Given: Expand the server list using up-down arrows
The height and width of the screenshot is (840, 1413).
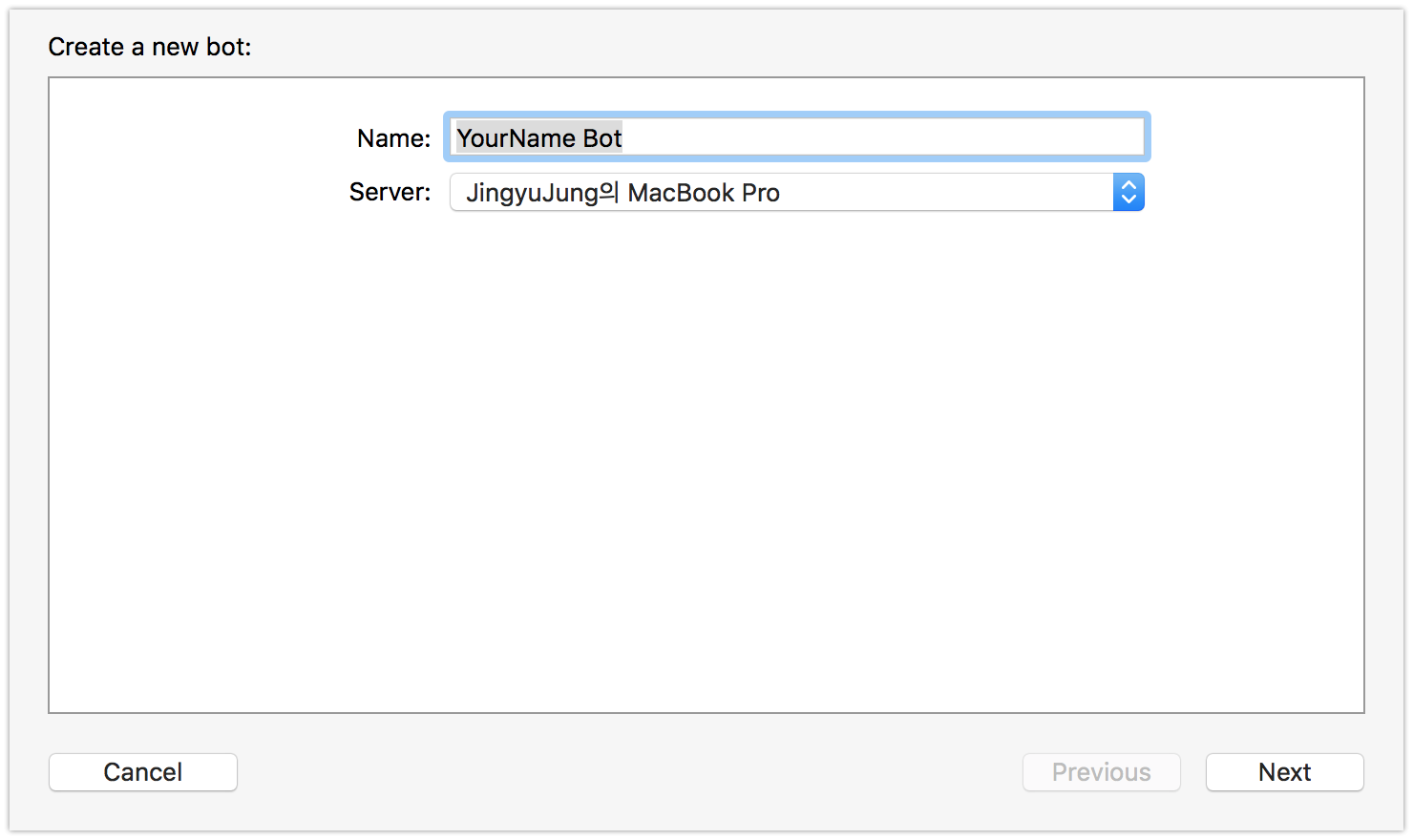Looking at the screenshot, I should pyautogui.click(x=1128, y=193).
